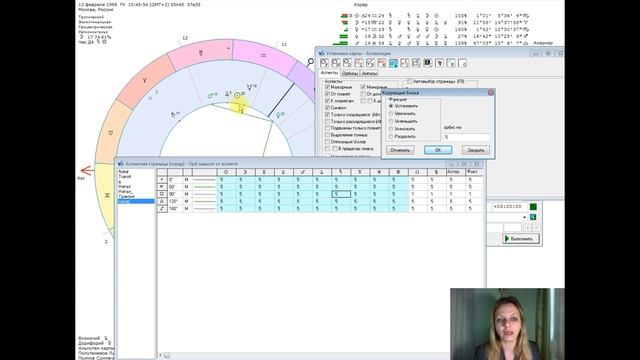
Task: Click the opposition symbol in the 180° row
Action: coord(162,209)
